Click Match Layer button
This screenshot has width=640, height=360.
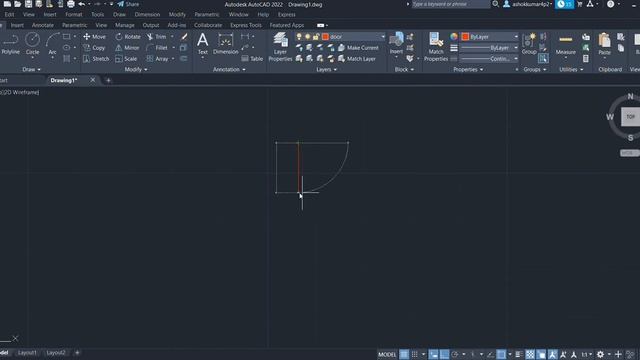357,59
